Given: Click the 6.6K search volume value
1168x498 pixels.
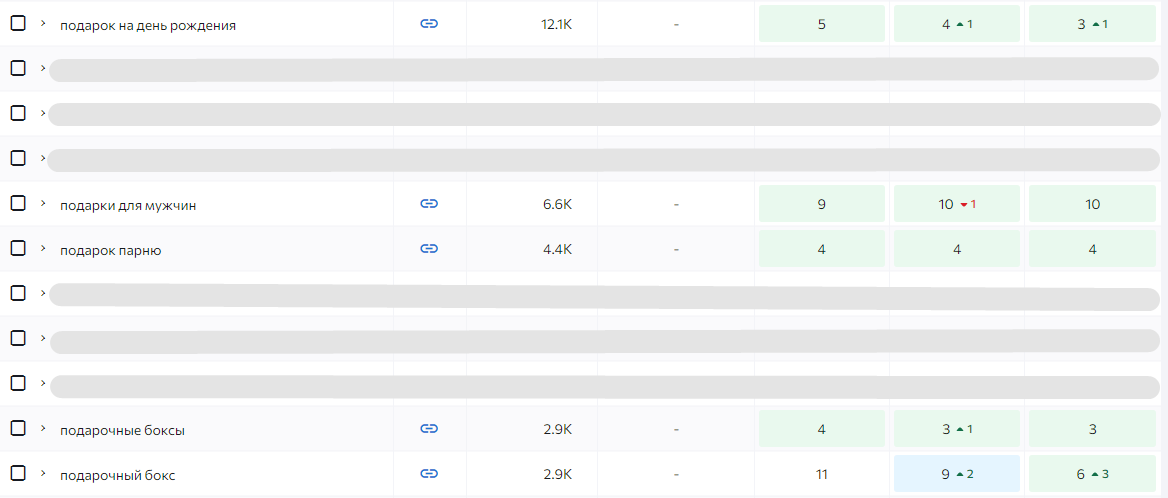Looking at the screenshot, I should [557, 204].
